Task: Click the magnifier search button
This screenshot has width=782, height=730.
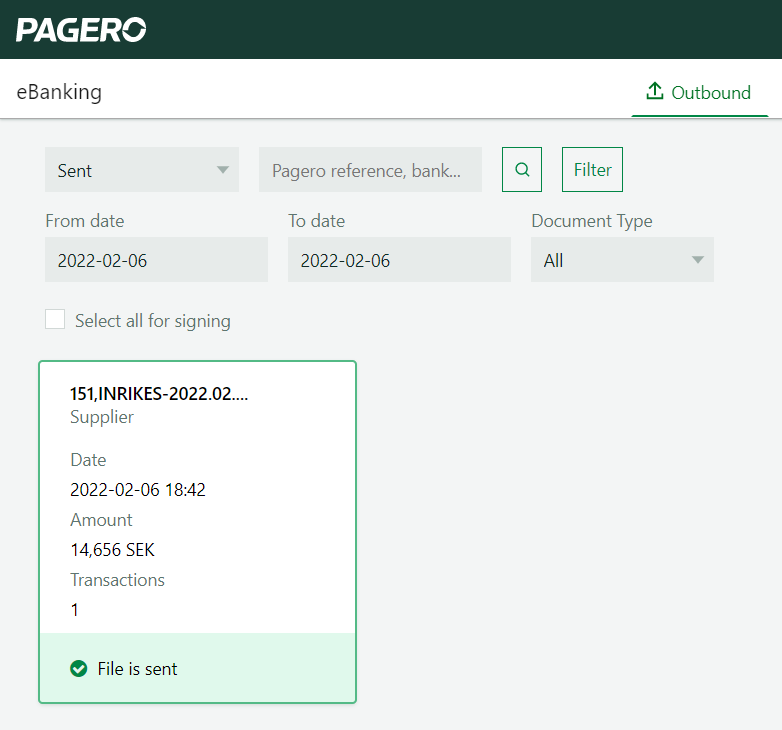Action: (522, 170)
